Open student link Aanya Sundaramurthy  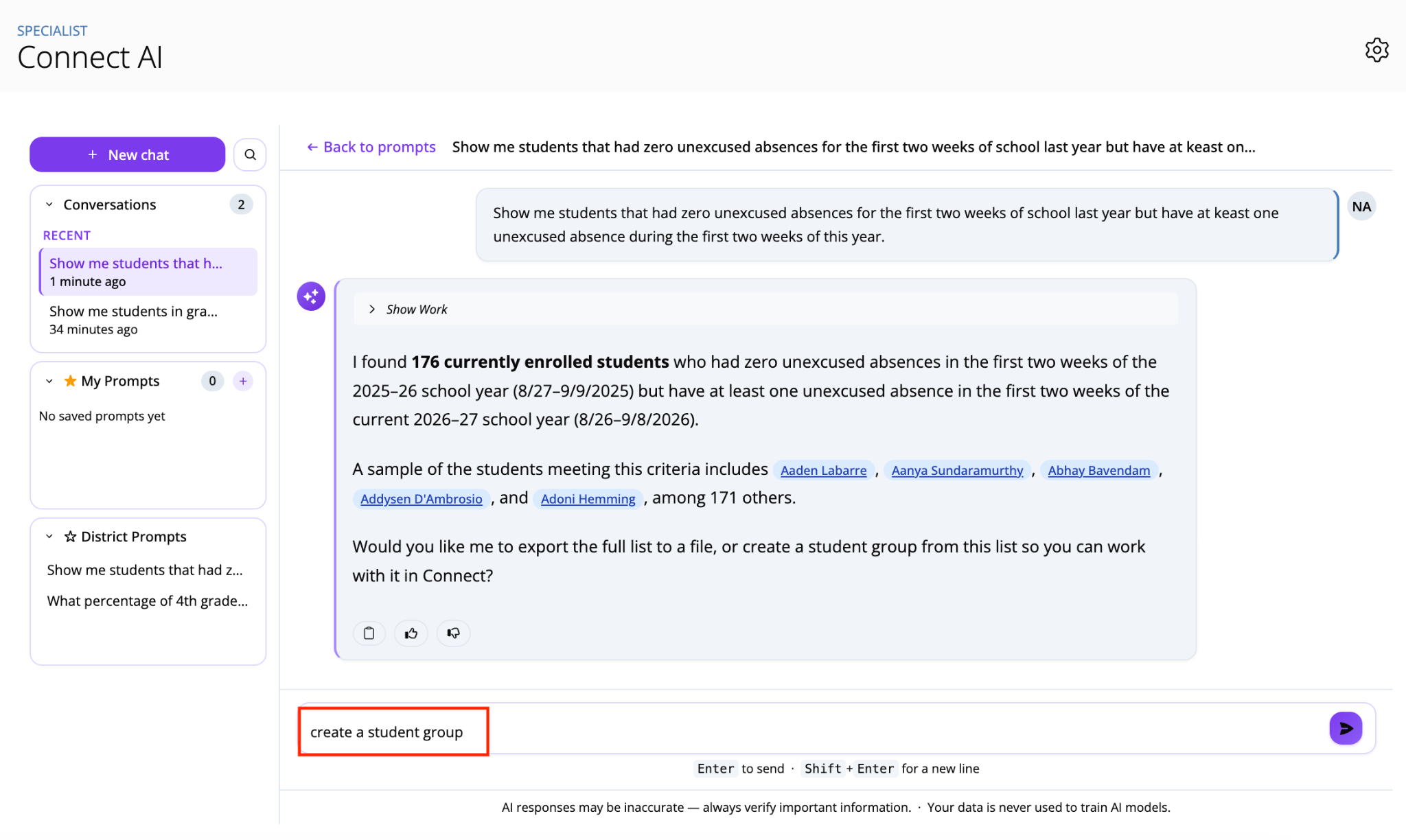[957, 470]
